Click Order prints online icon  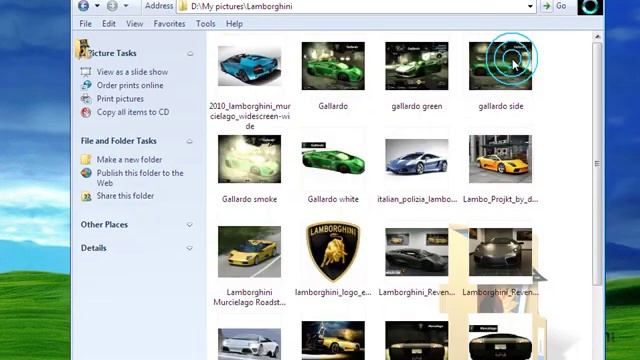click(86, 85)
